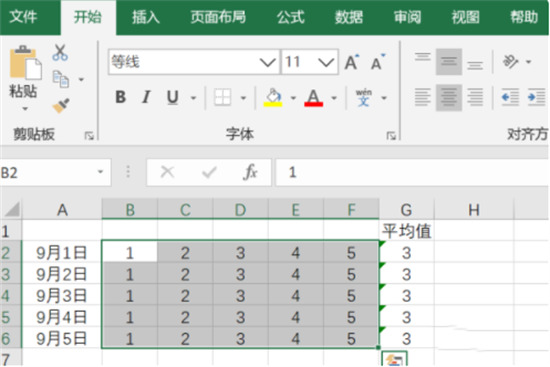Open clipboard pane dialog launcher
This screenshot has height=367, width=550.
[89, 135]
